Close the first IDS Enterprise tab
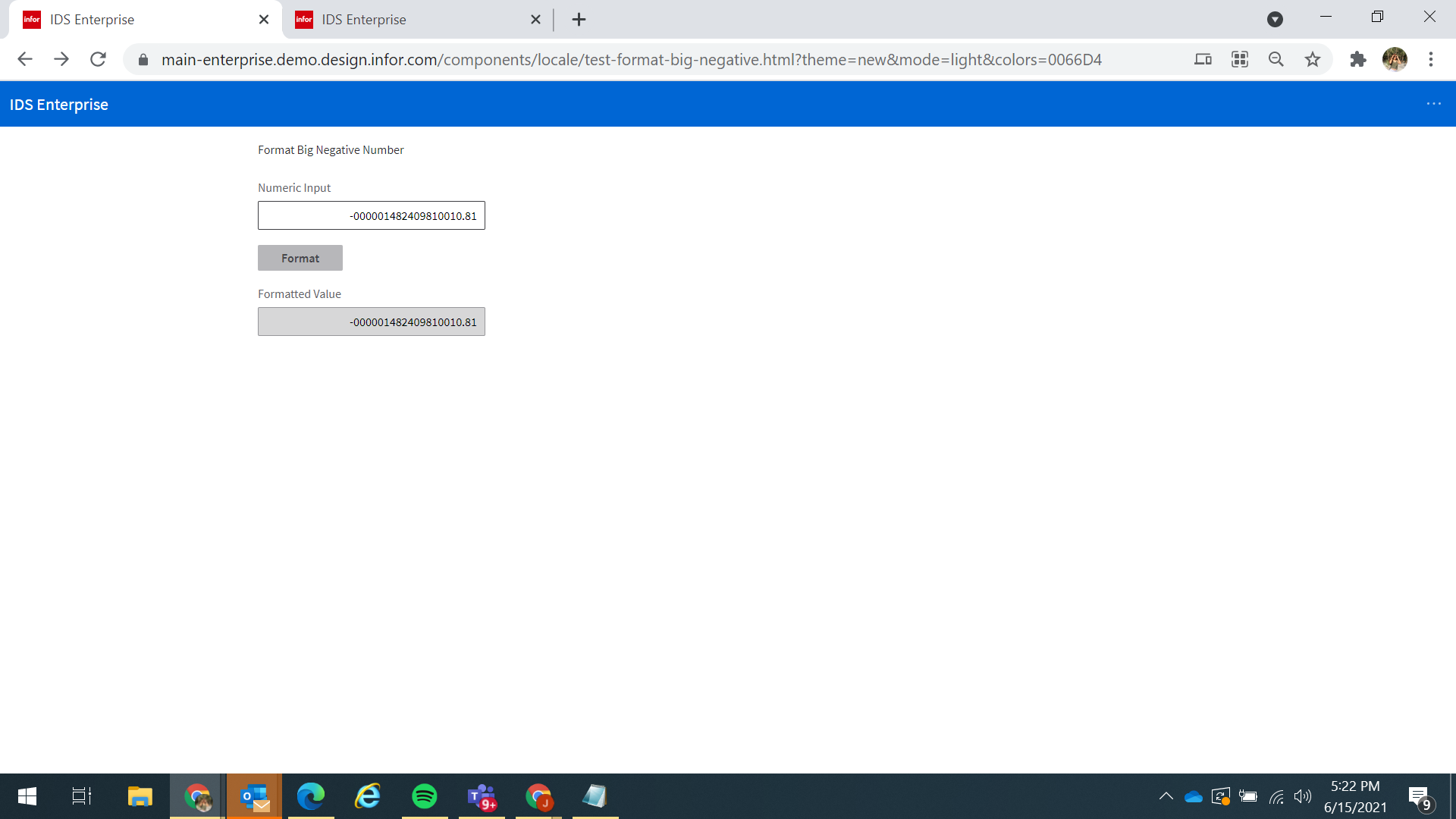This screenshot has height=819, width=1456. click(x=264, y=20)
